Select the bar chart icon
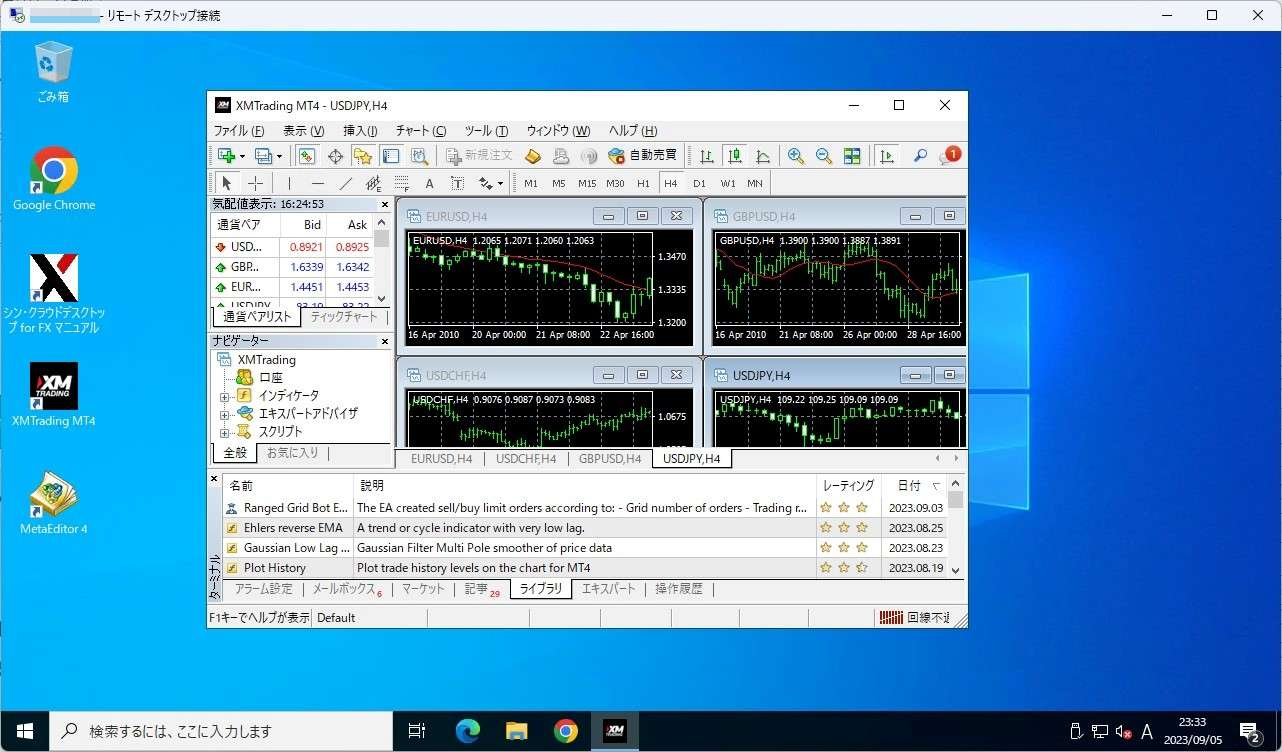This screenshot has width=1282, height=752. pyautogui.click(x=707, y=156)
